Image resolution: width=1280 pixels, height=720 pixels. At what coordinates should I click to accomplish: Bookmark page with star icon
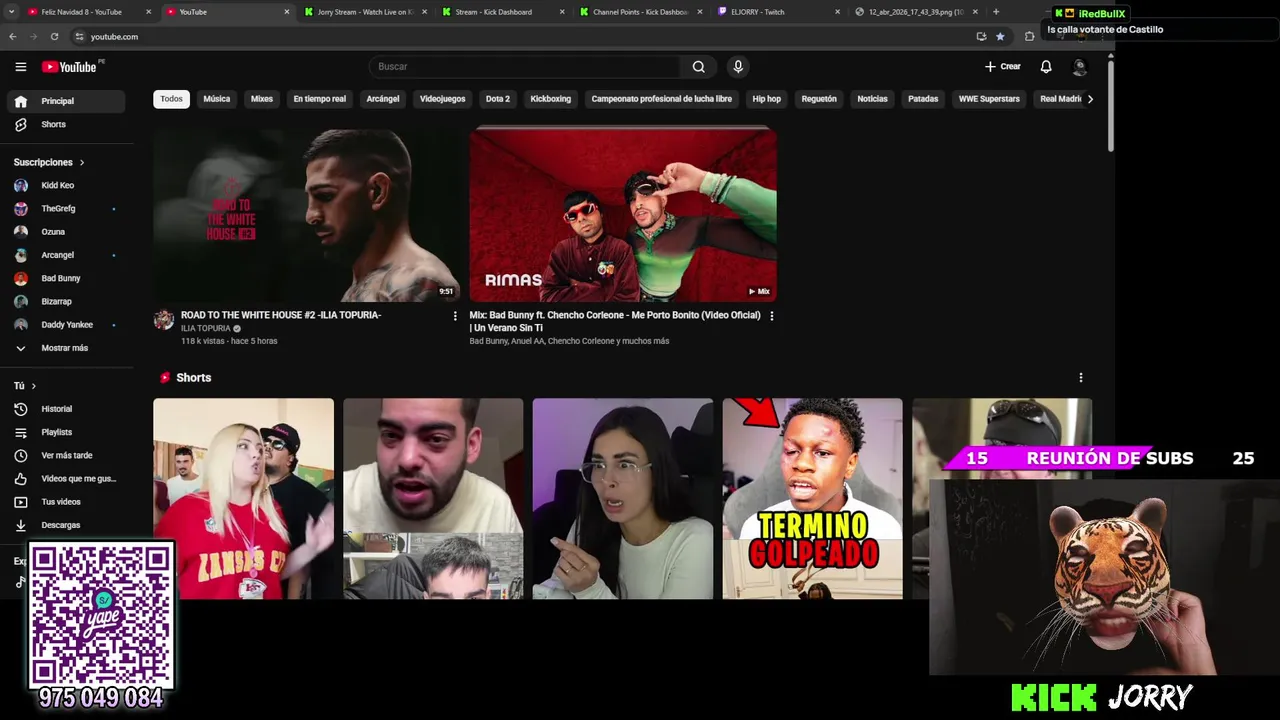point(1000,37)
